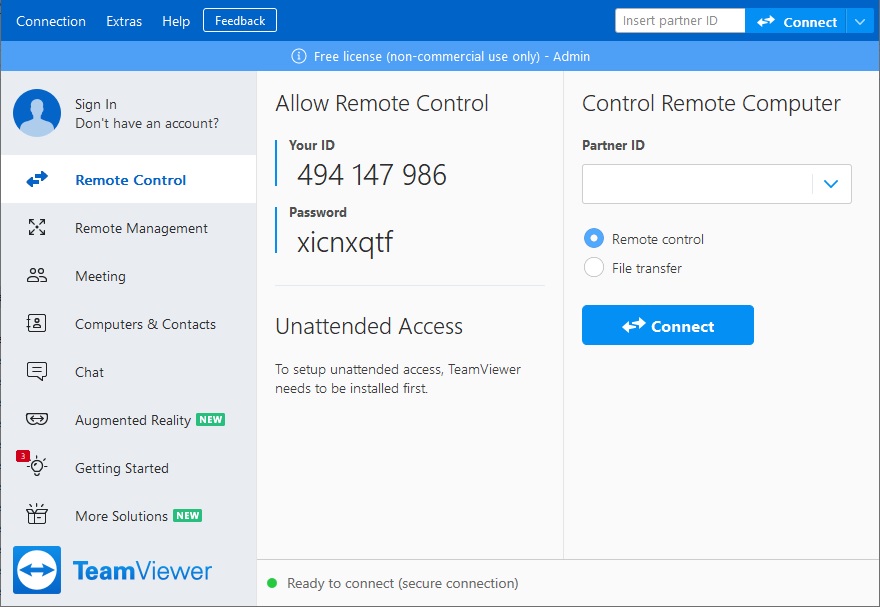The height and width of the screenshot is (607, 880).
Task: Click the red notification badge showing 3
Action: tap(22, 456)
